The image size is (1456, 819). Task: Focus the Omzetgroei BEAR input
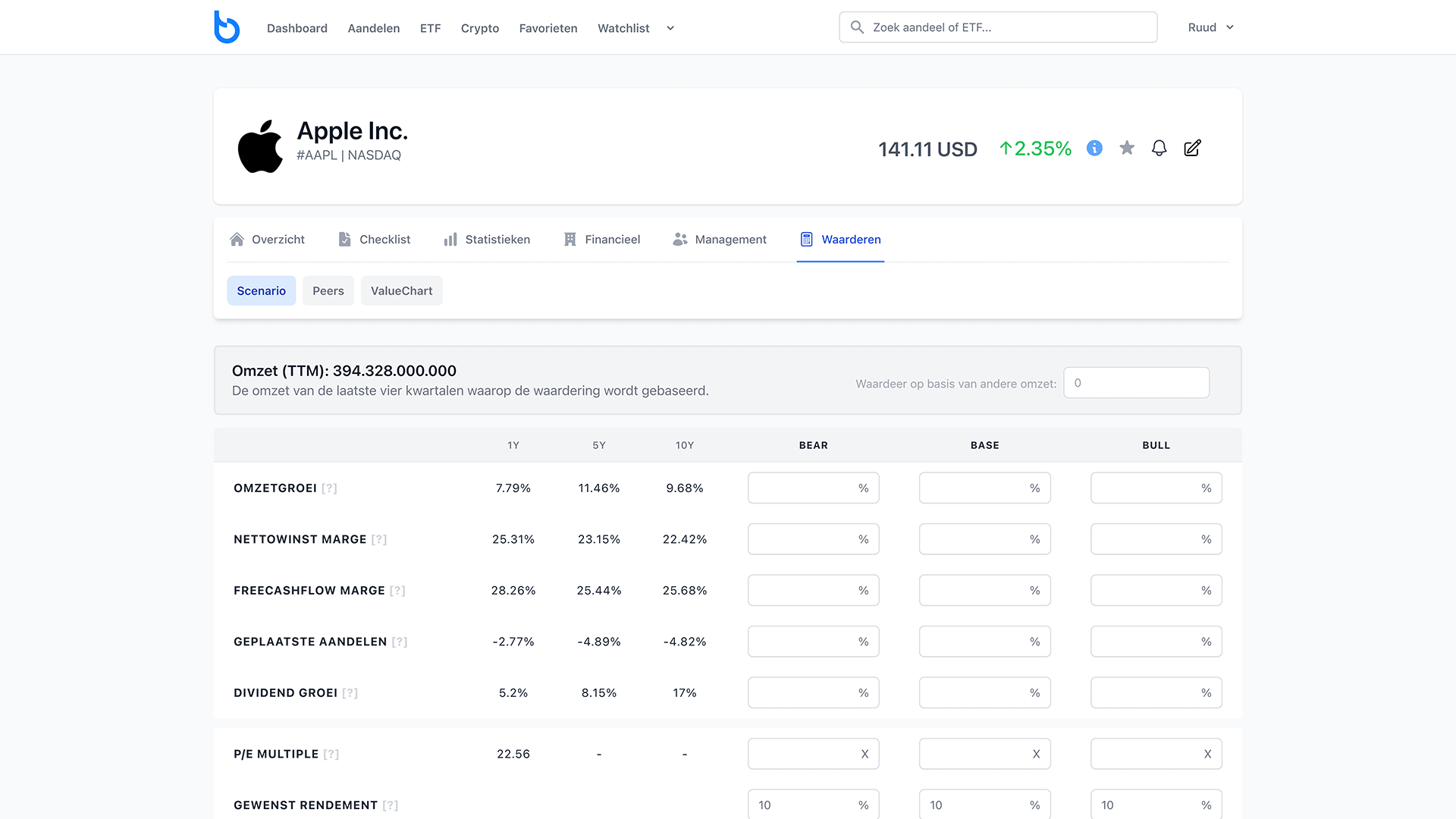pos(814,488)
